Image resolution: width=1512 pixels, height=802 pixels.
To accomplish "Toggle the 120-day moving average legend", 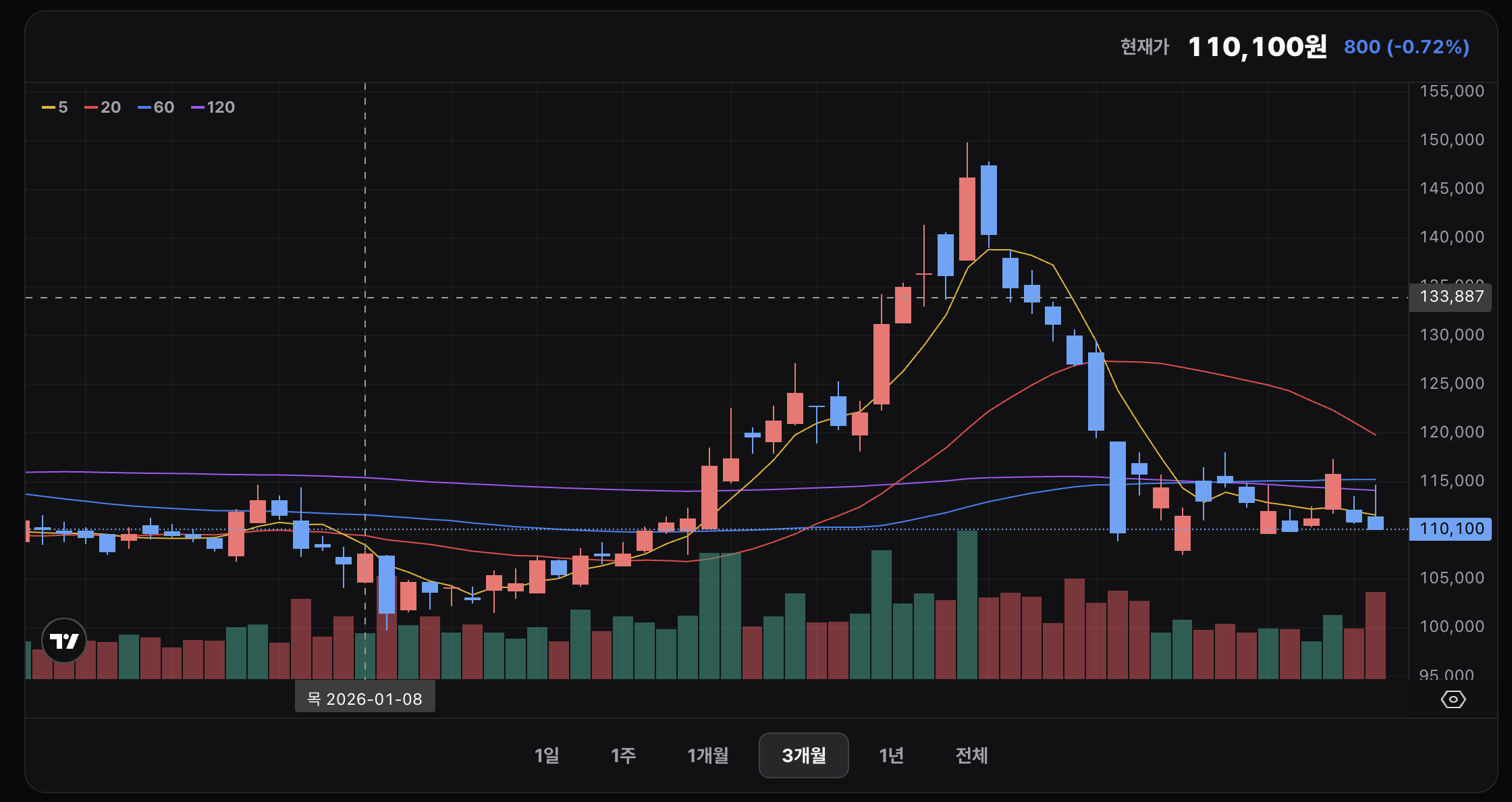I will tap(213, 107).
